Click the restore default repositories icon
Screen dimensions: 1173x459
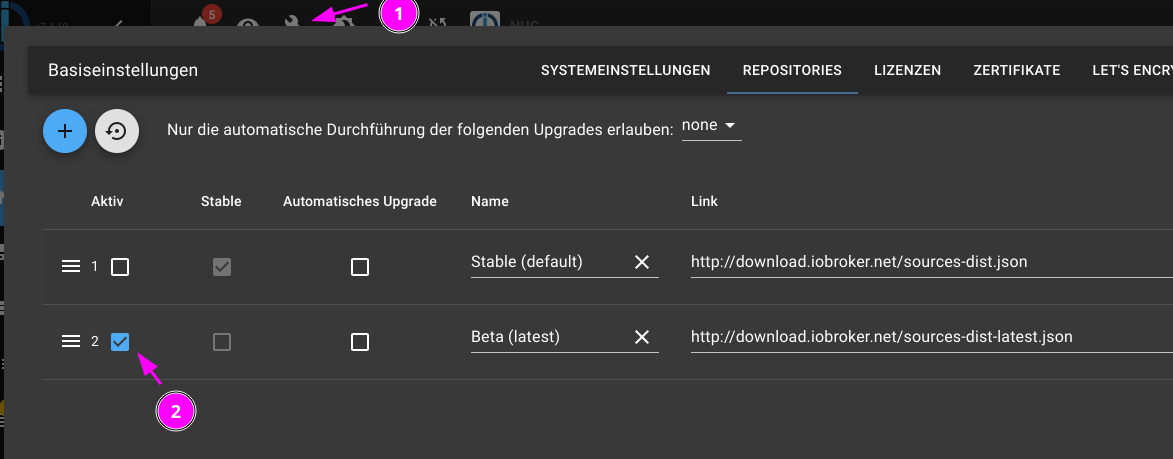[x=117, y=132]
